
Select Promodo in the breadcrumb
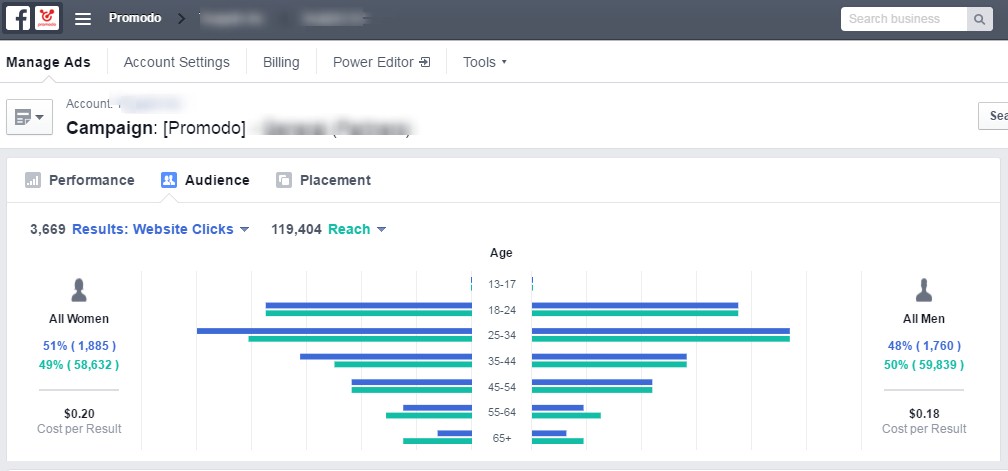tap(135, 18)
